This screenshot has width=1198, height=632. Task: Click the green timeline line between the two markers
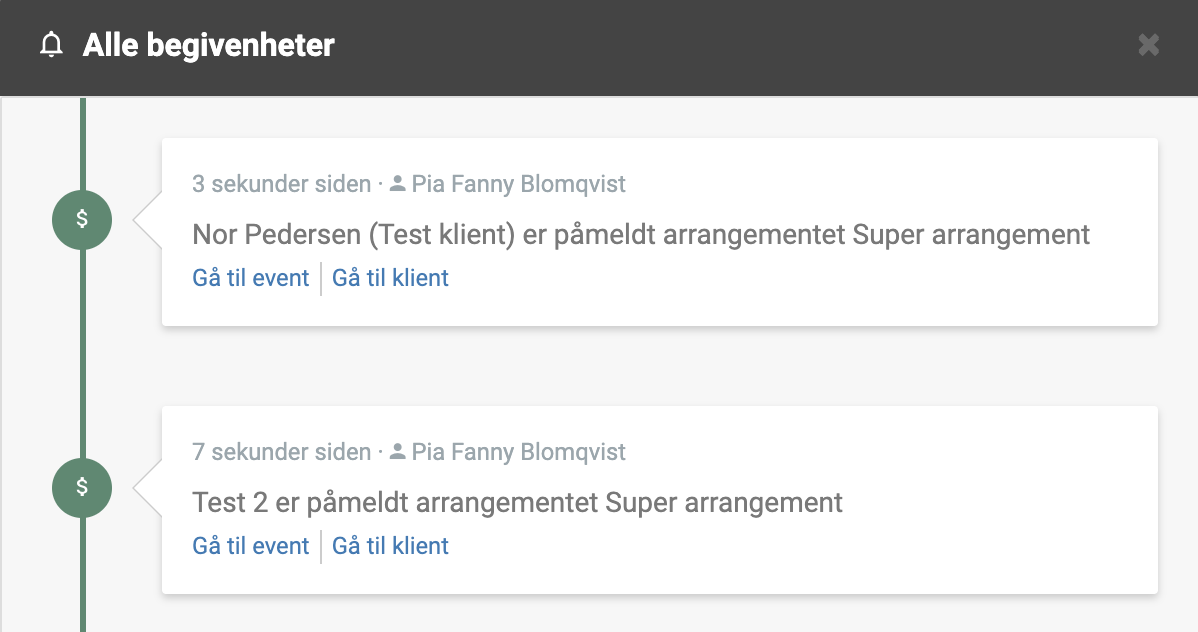click(x=83, y=354)
